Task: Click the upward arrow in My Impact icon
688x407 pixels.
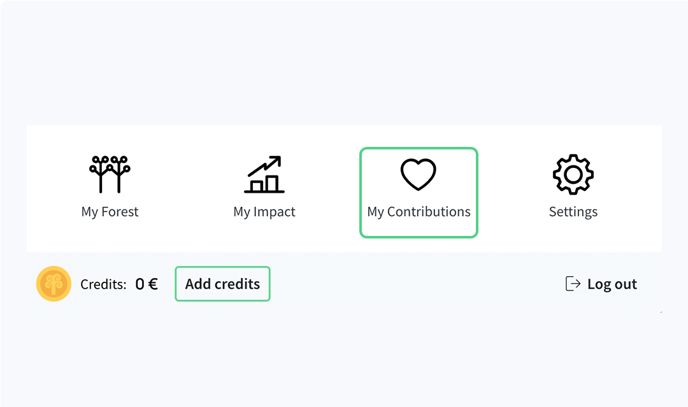Action: [265, 166]
